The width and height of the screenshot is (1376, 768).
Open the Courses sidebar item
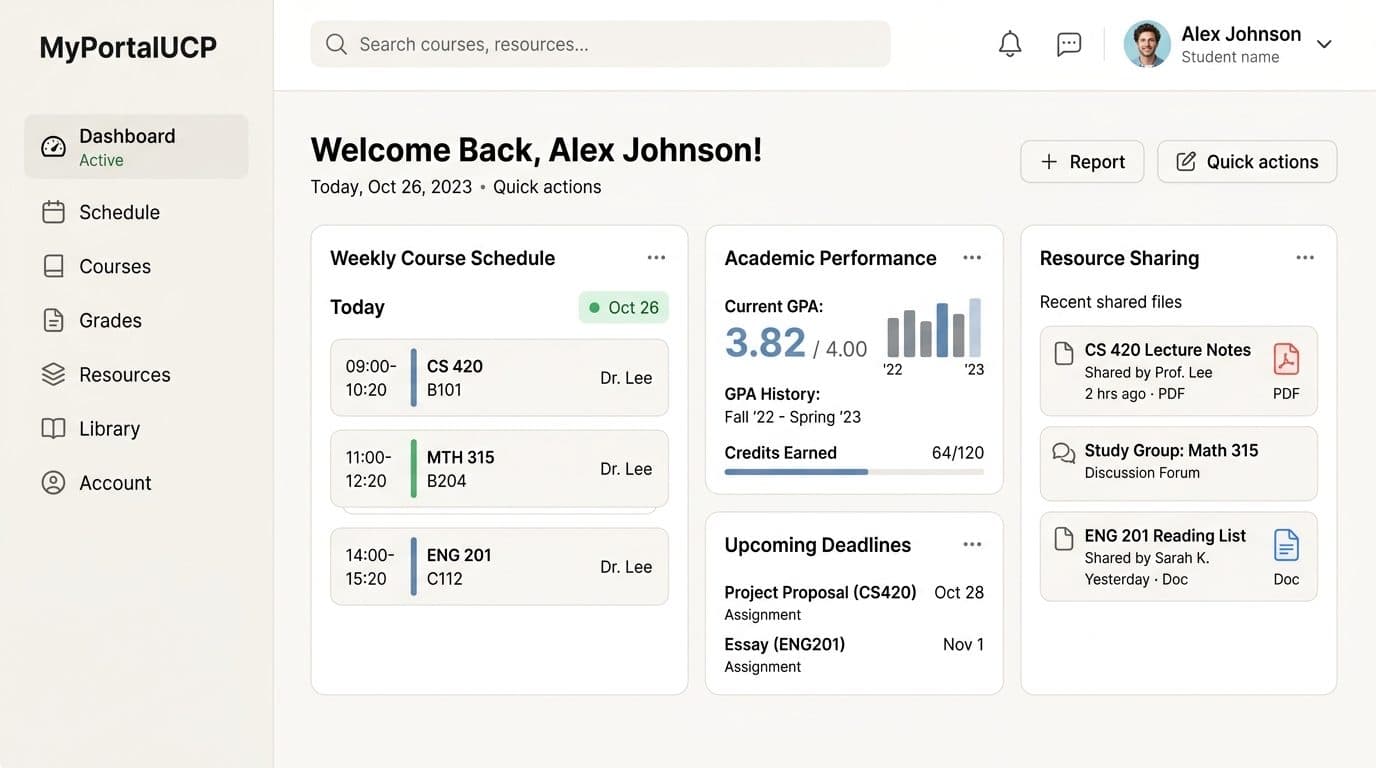136,266
